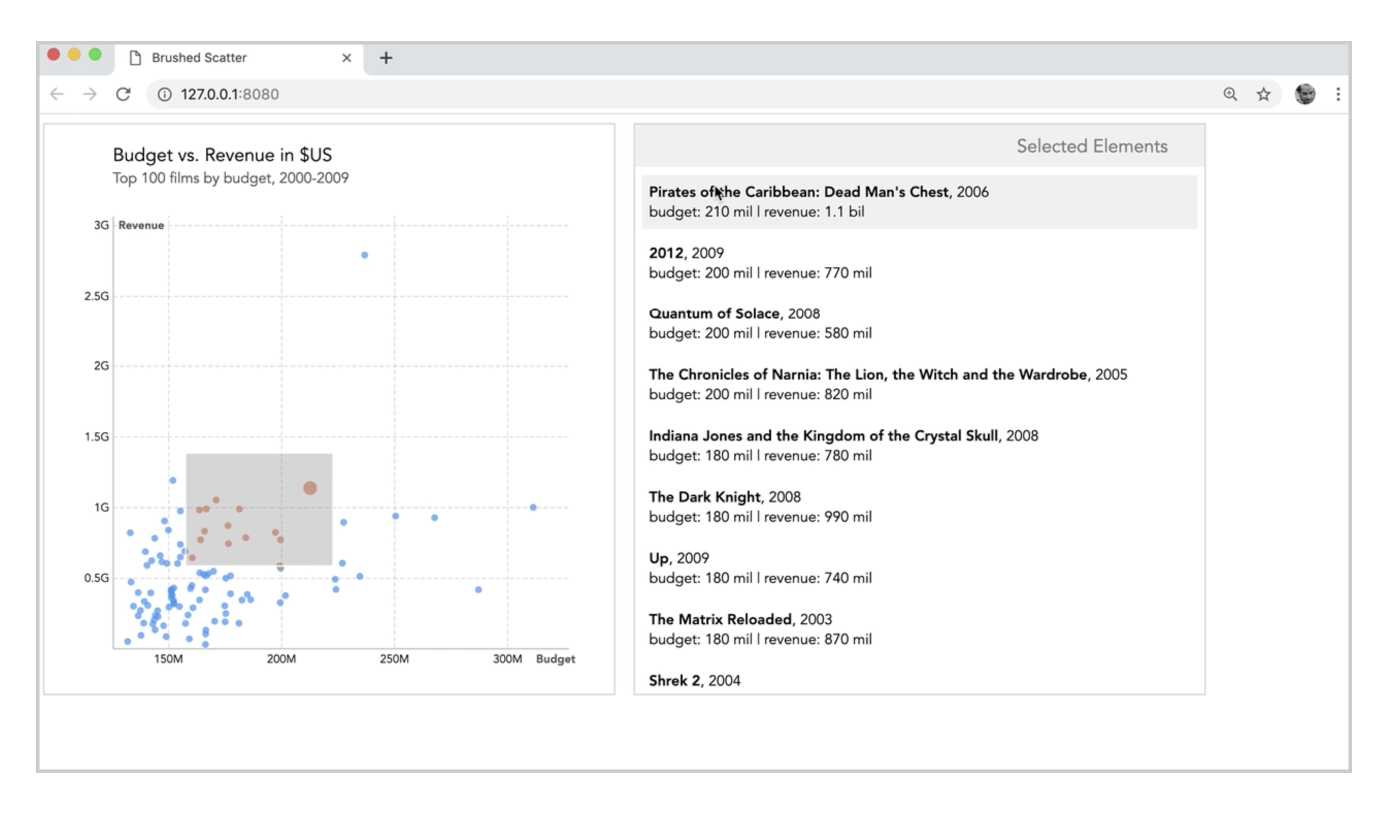Click the macOS yellow minimize window button
1394x820 pixels.
(x=74, y=55)
